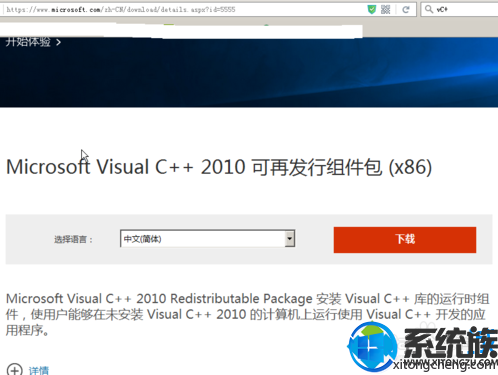Click the green security shield icon
This screenshot has height=375, width=498.
coord(372,9)
